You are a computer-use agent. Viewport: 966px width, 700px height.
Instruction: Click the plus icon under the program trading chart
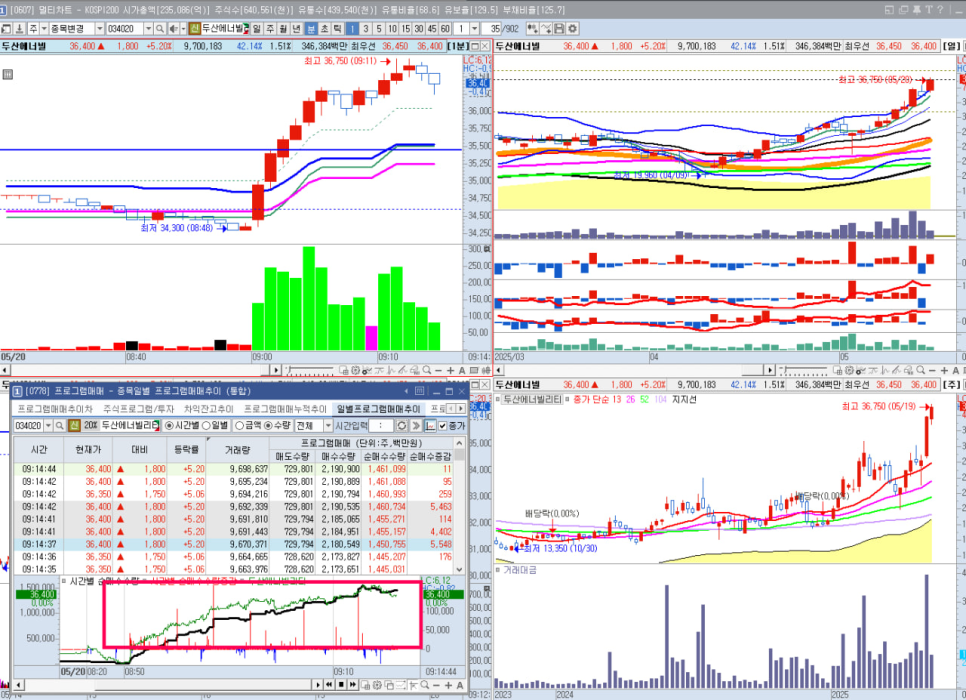coord(448,685)
